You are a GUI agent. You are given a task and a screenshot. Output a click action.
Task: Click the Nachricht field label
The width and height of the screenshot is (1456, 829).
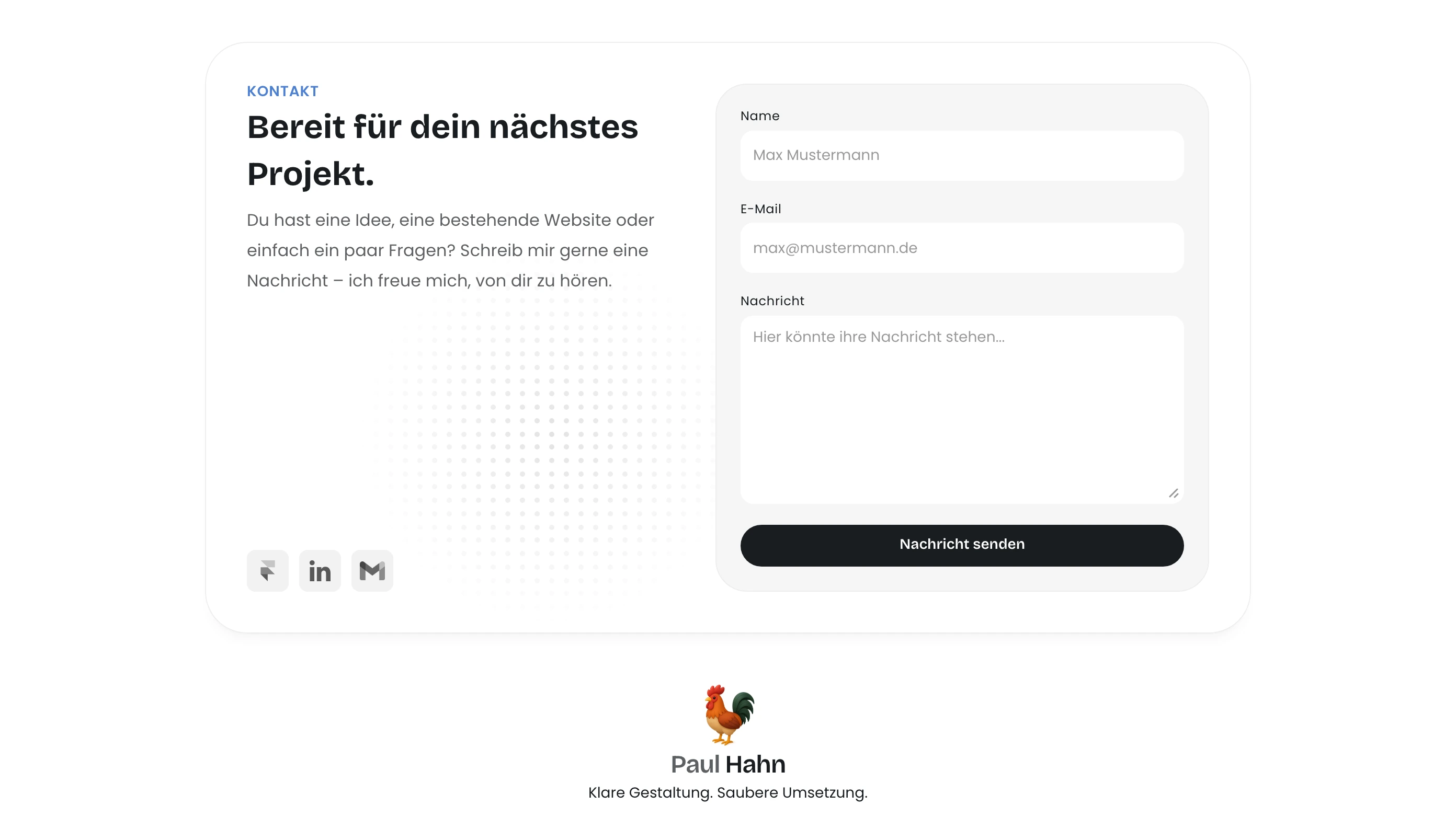pos(772,301)
